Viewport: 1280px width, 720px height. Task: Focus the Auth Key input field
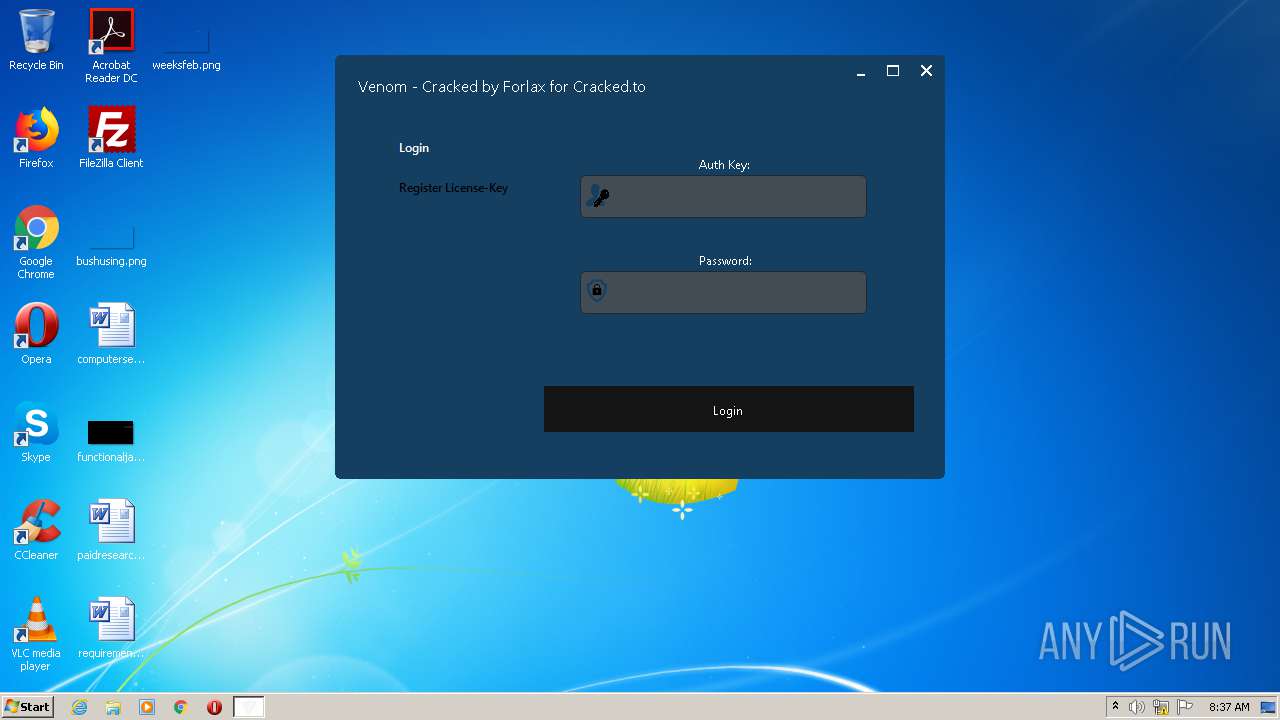pyautogui.click(x=723, y=196)
